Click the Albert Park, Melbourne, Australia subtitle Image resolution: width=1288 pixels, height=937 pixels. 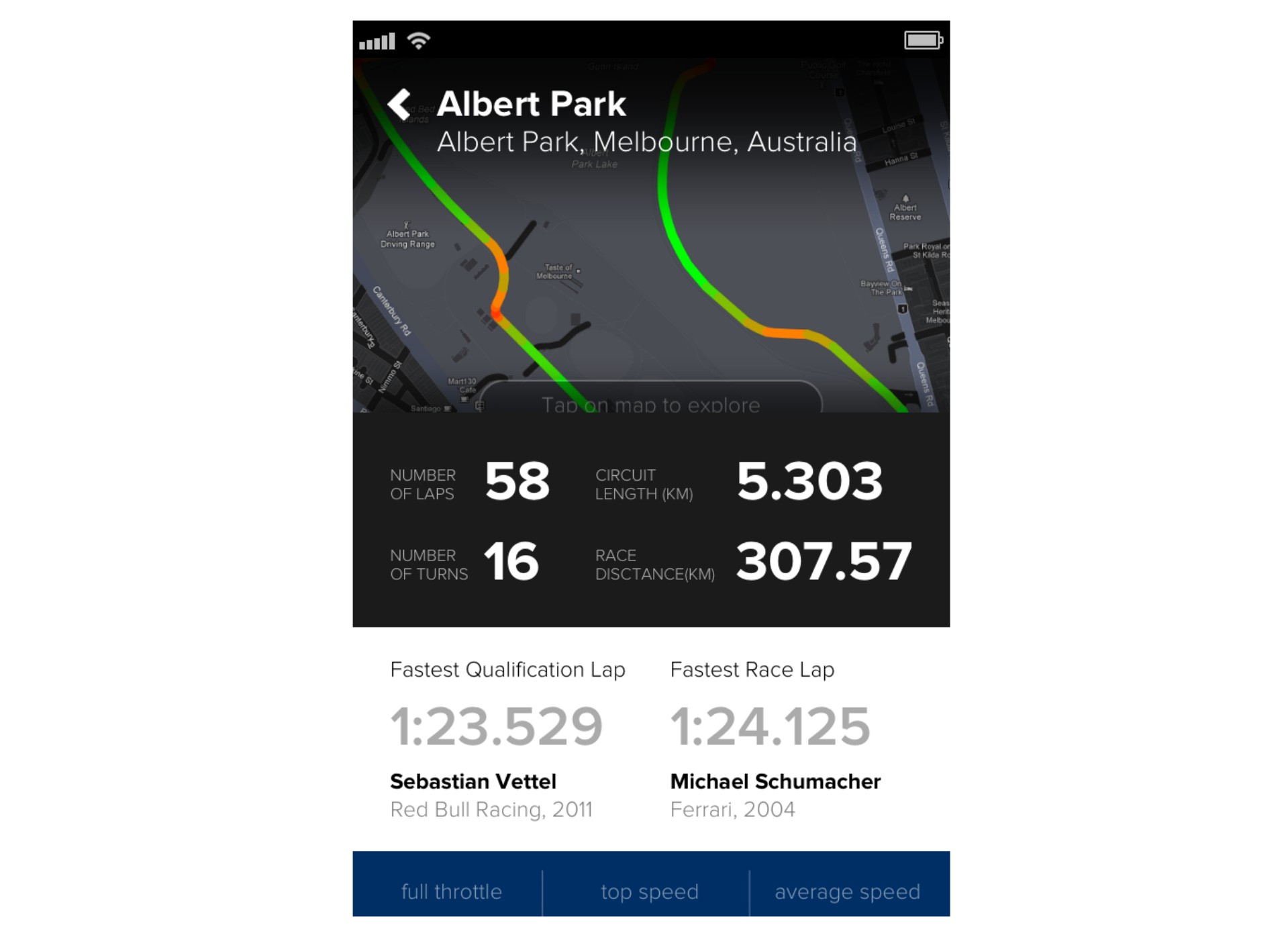pos(646,142)
